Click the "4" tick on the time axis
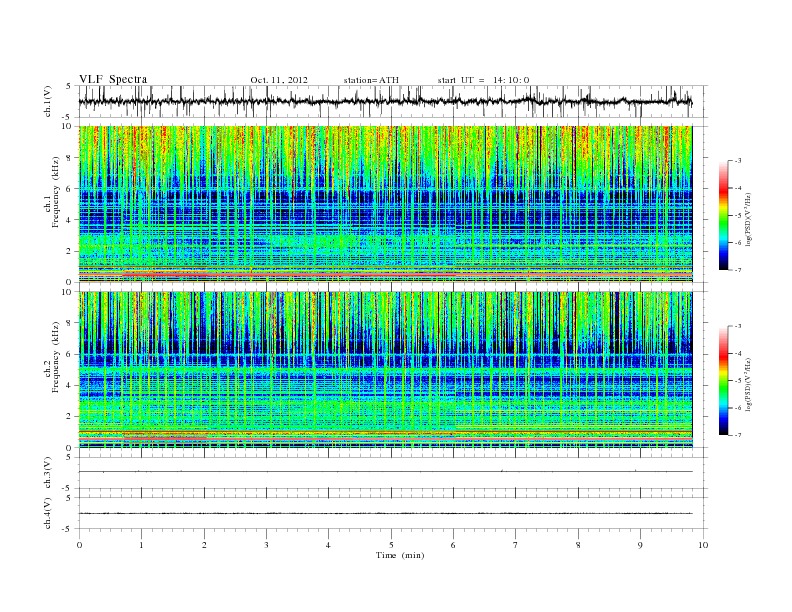This screenshot has height=612, width=792. click(x=329, y=545)
